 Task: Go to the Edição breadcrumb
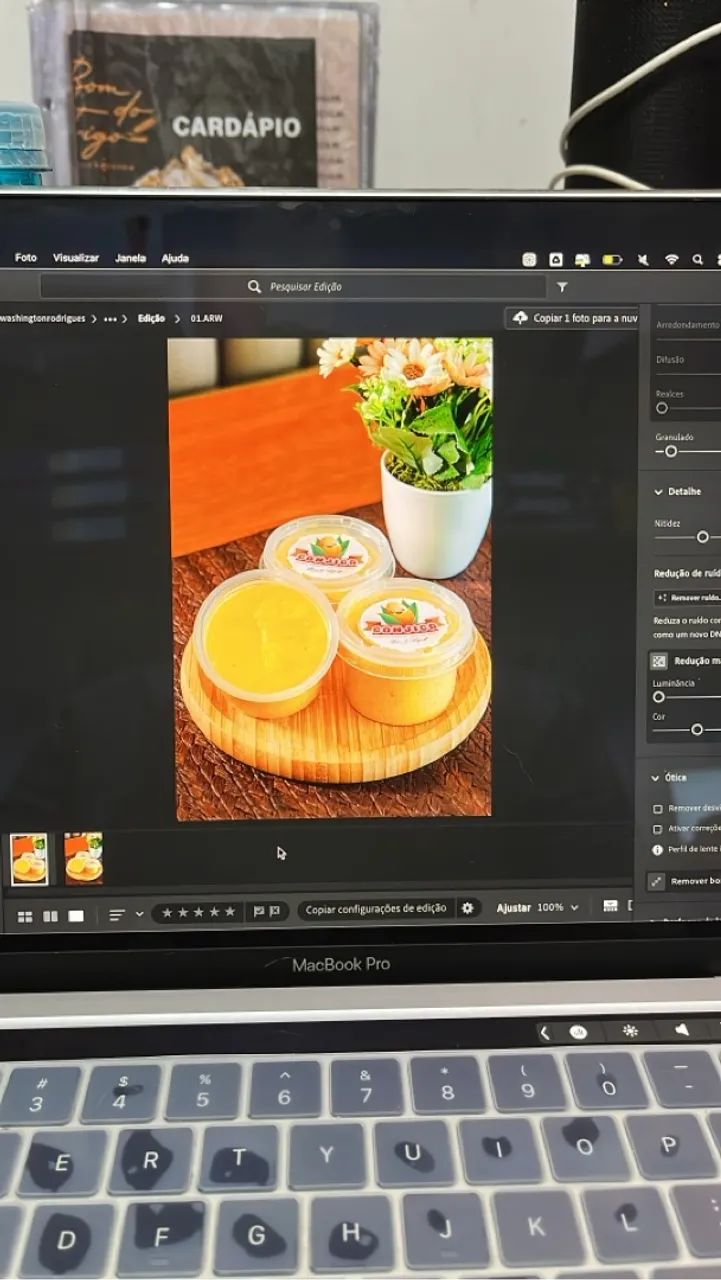[x=151, y=318]
